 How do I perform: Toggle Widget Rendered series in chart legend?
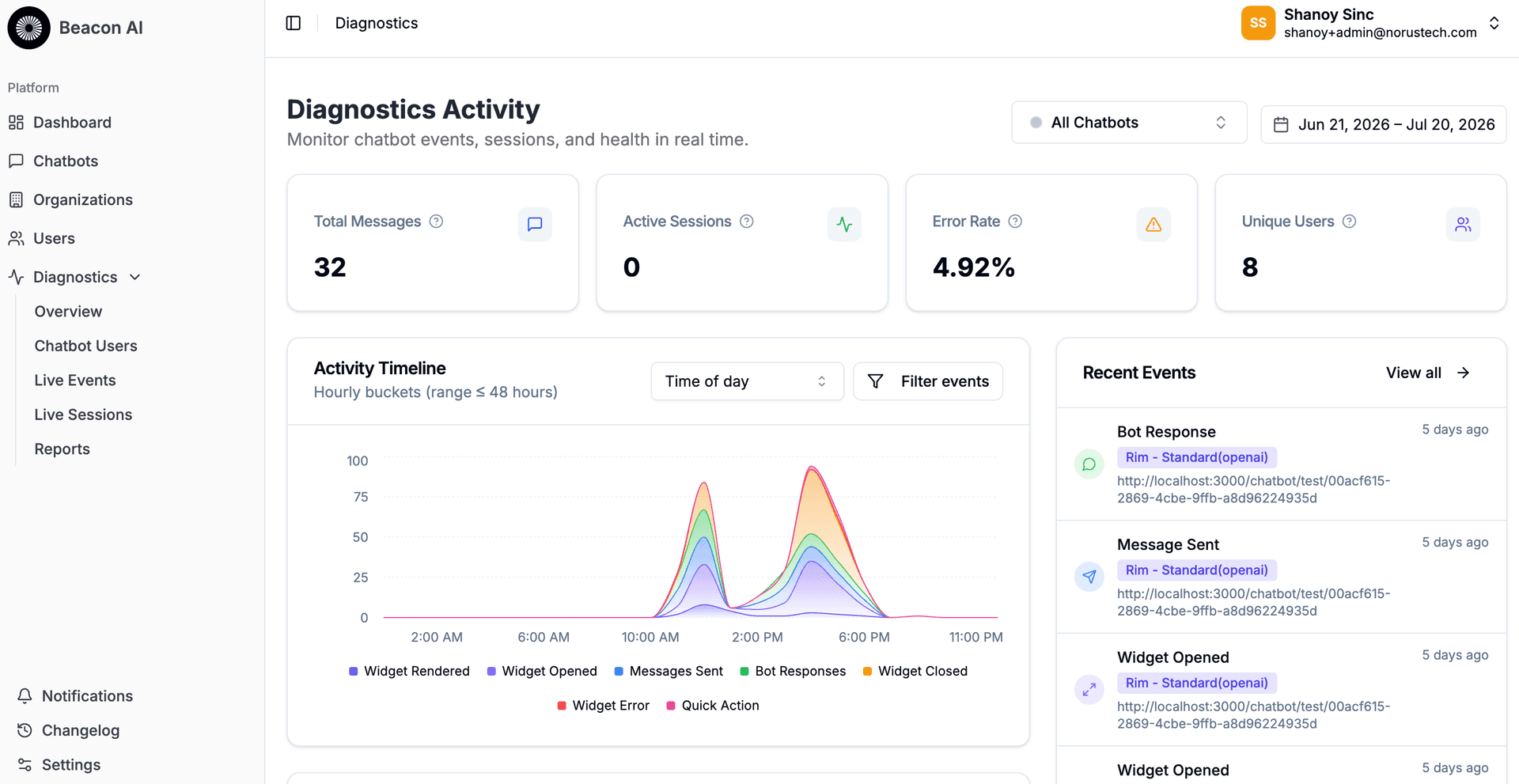[409, 671]
